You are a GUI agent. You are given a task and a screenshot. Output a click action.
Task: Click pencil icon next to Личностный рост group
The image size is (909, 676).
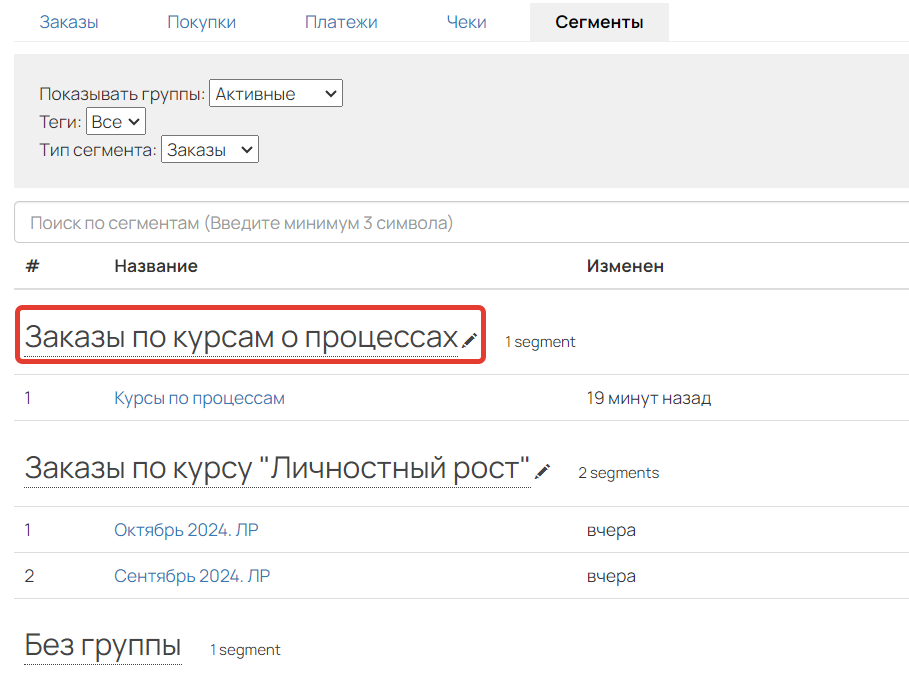542,471
